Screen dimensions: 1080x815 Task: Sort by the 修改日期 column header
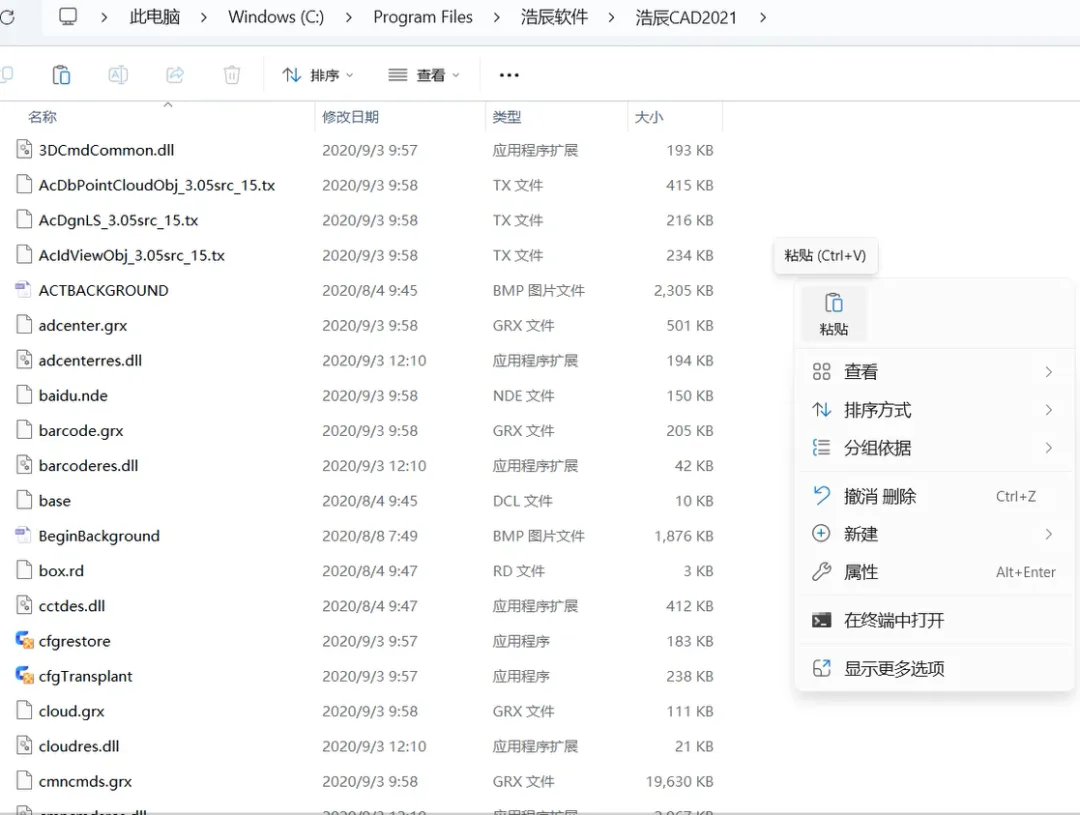351,117
